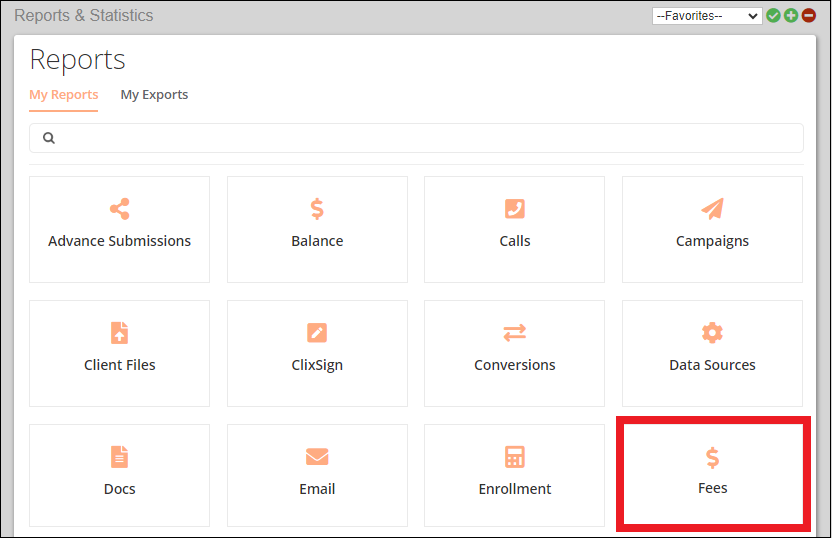Viewport: 832px width, 538px height.
Task: Click the ClixSign pencil icon
Action: (317, 333)
